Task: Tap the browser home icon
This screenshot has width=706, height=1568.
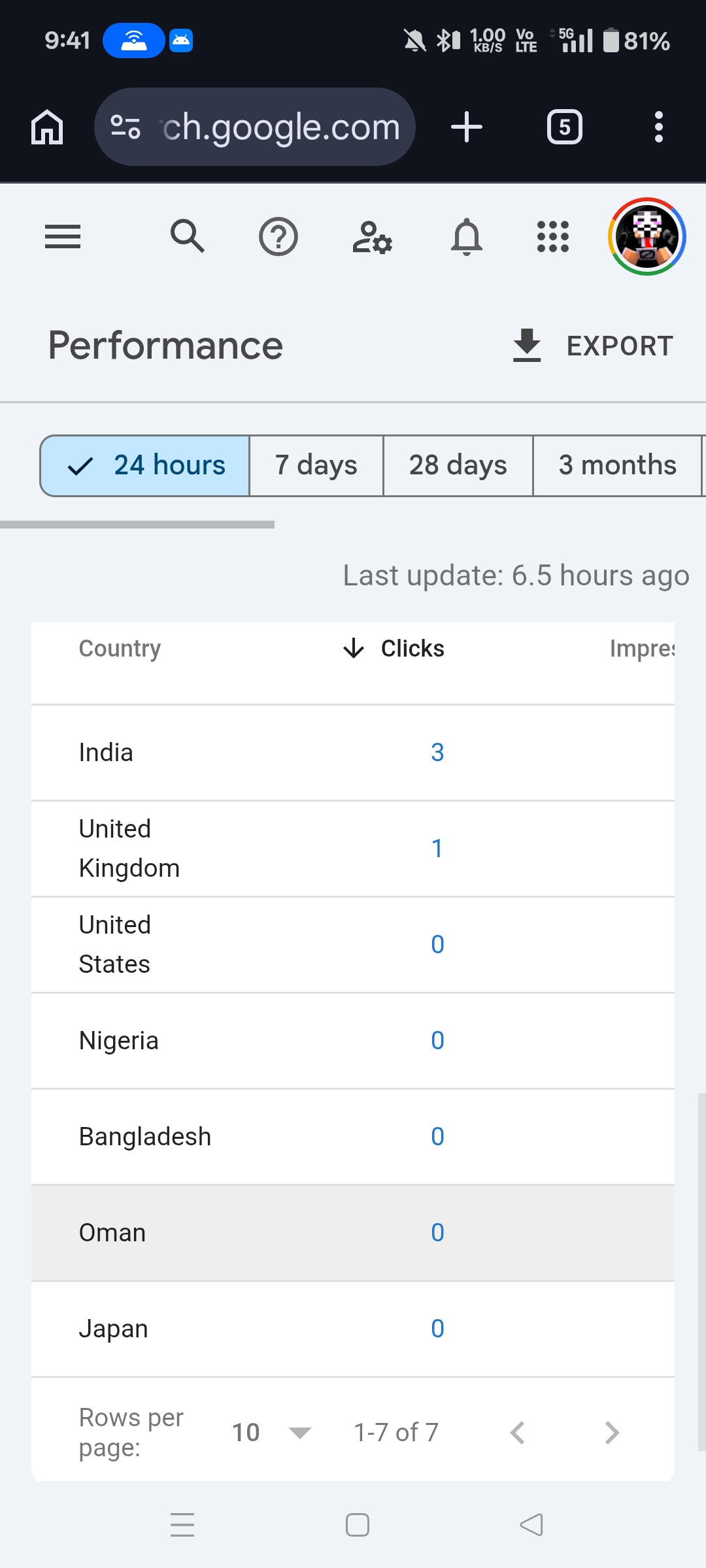Action: (x=47, y=127)
